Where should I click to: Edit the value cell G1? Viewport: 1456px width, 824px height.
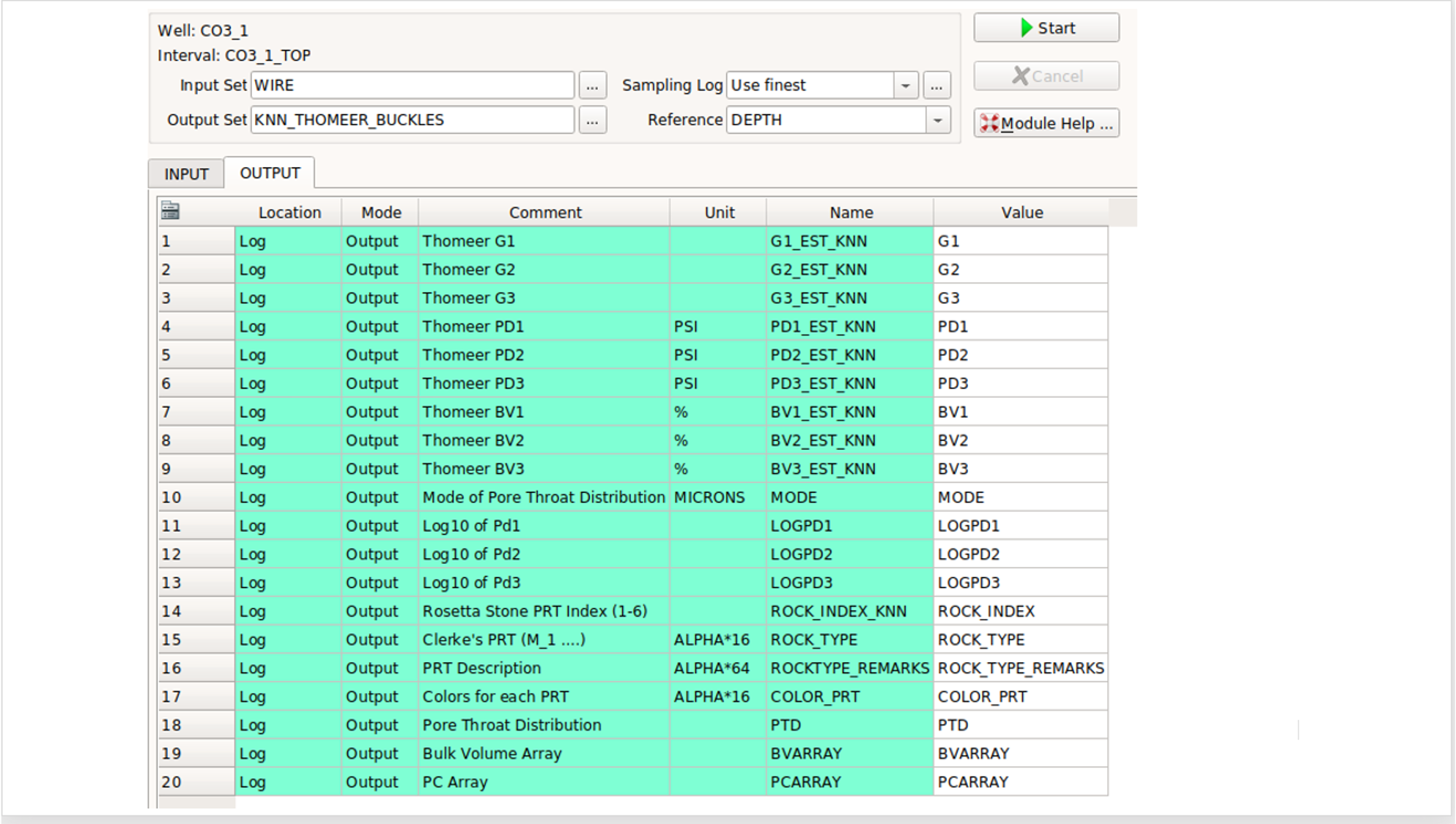coord(1021,241)
